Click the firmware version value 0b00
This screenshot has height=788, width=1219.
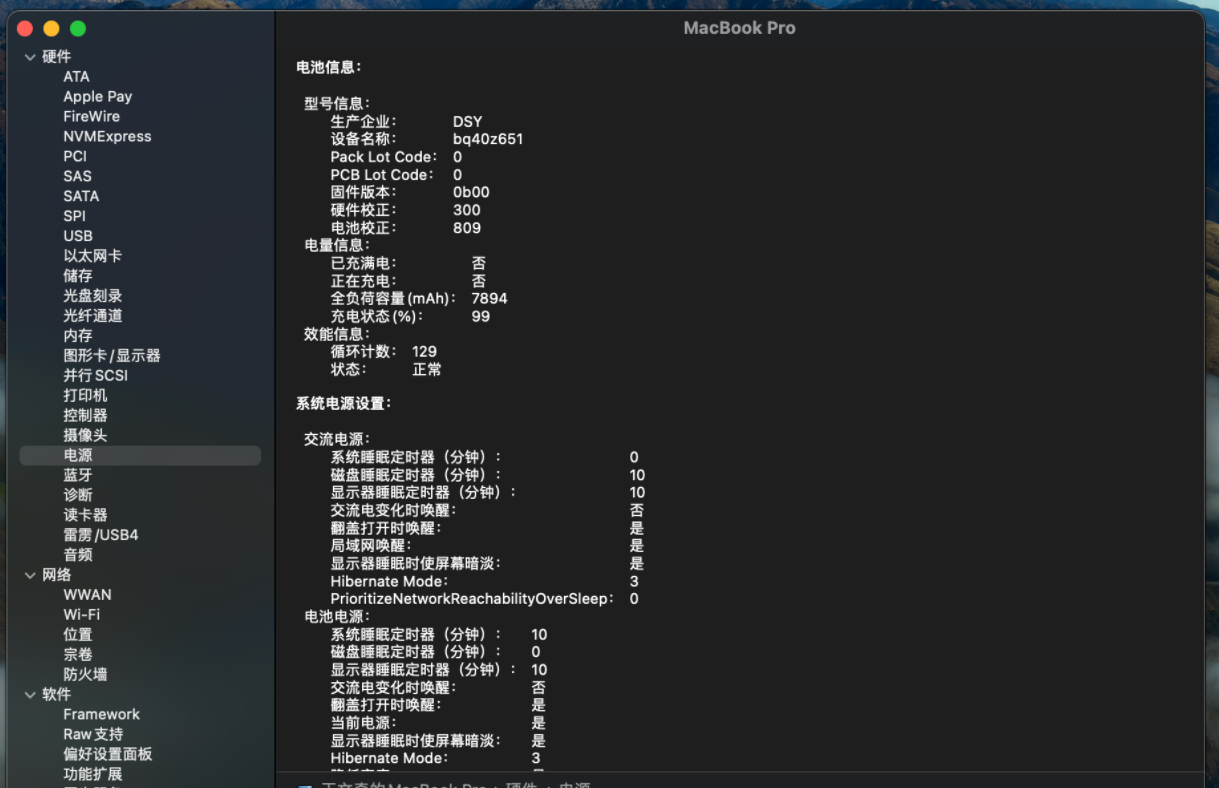[471, 192]
